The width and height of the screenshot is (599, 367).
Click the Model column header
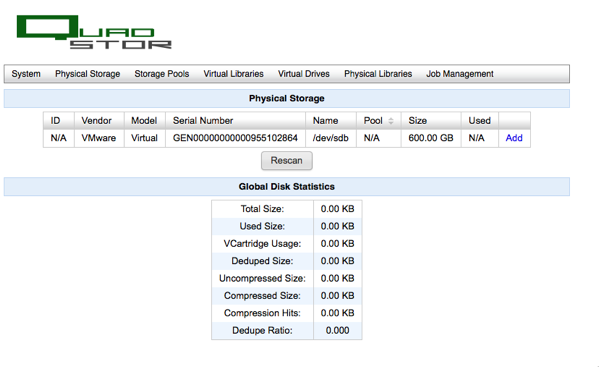click(x=144, y=121)
